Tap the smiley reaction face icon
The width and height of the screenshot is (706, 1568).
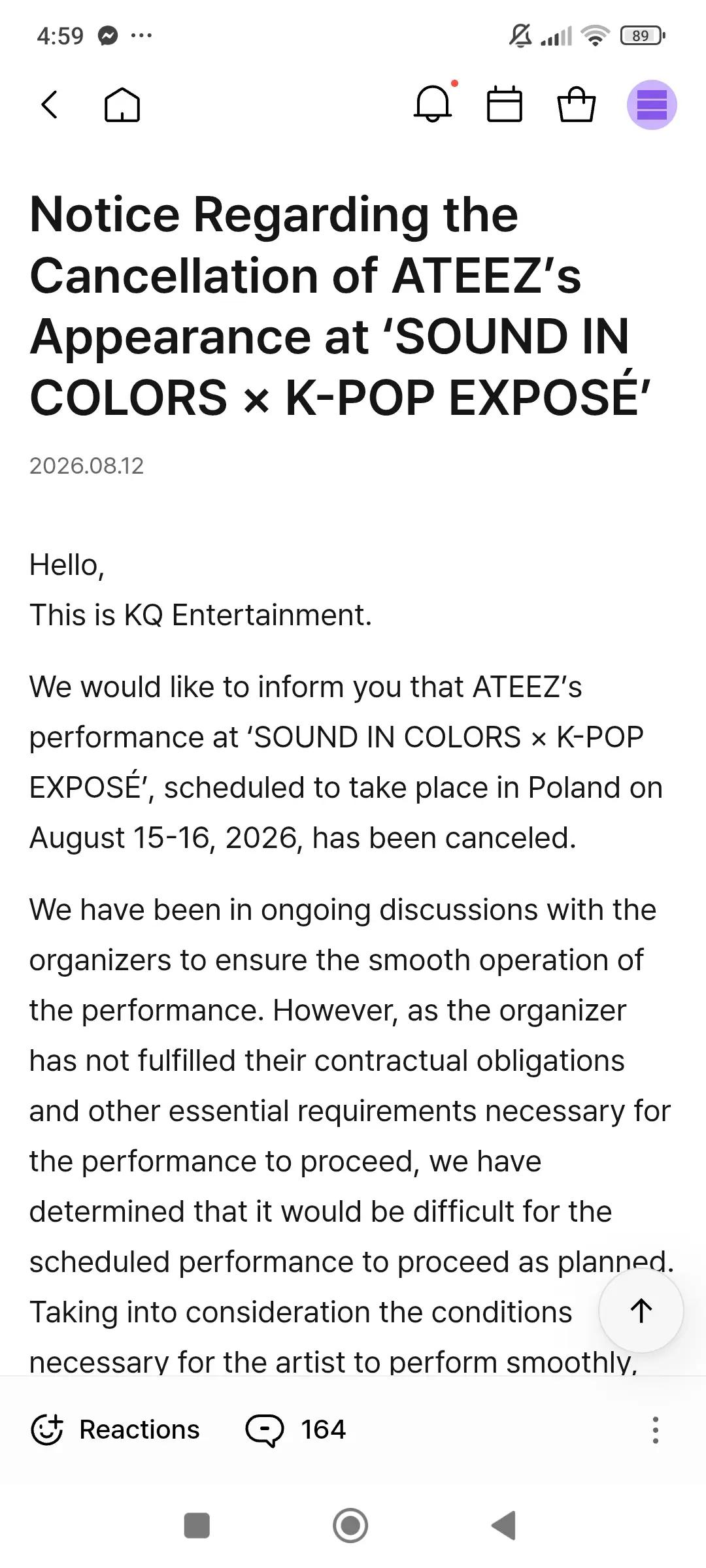point(47,1429)
